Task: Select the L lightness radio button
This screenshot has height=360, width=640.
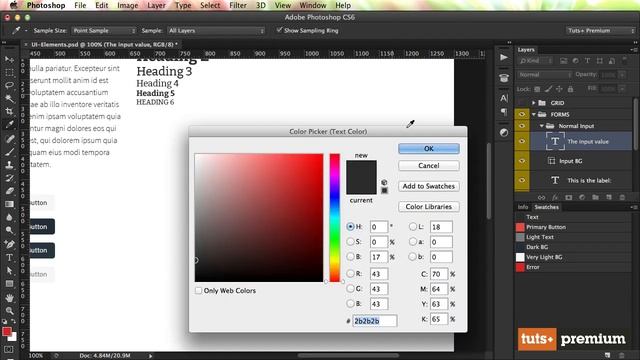Action: coord(413,227)
